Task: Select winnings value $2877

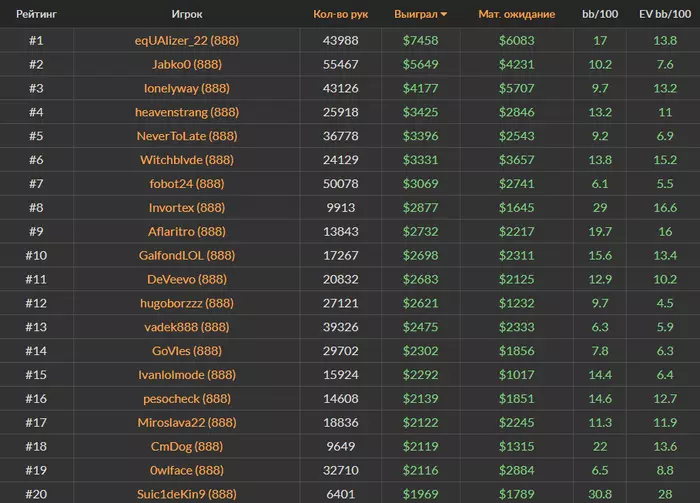Action: (x=421, y=208)
